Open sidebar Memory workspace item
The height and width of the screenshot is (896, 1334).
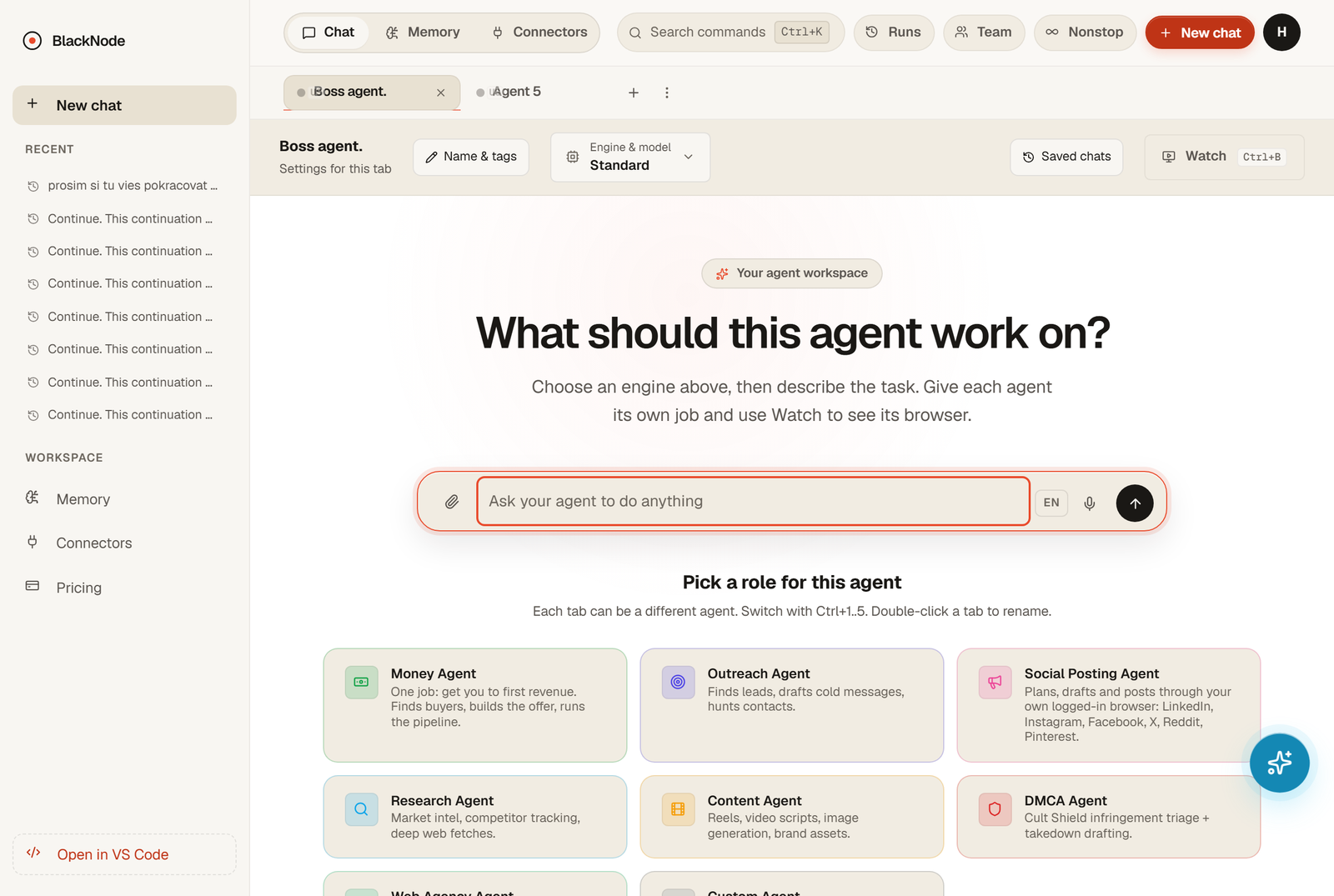pos(124,498)
